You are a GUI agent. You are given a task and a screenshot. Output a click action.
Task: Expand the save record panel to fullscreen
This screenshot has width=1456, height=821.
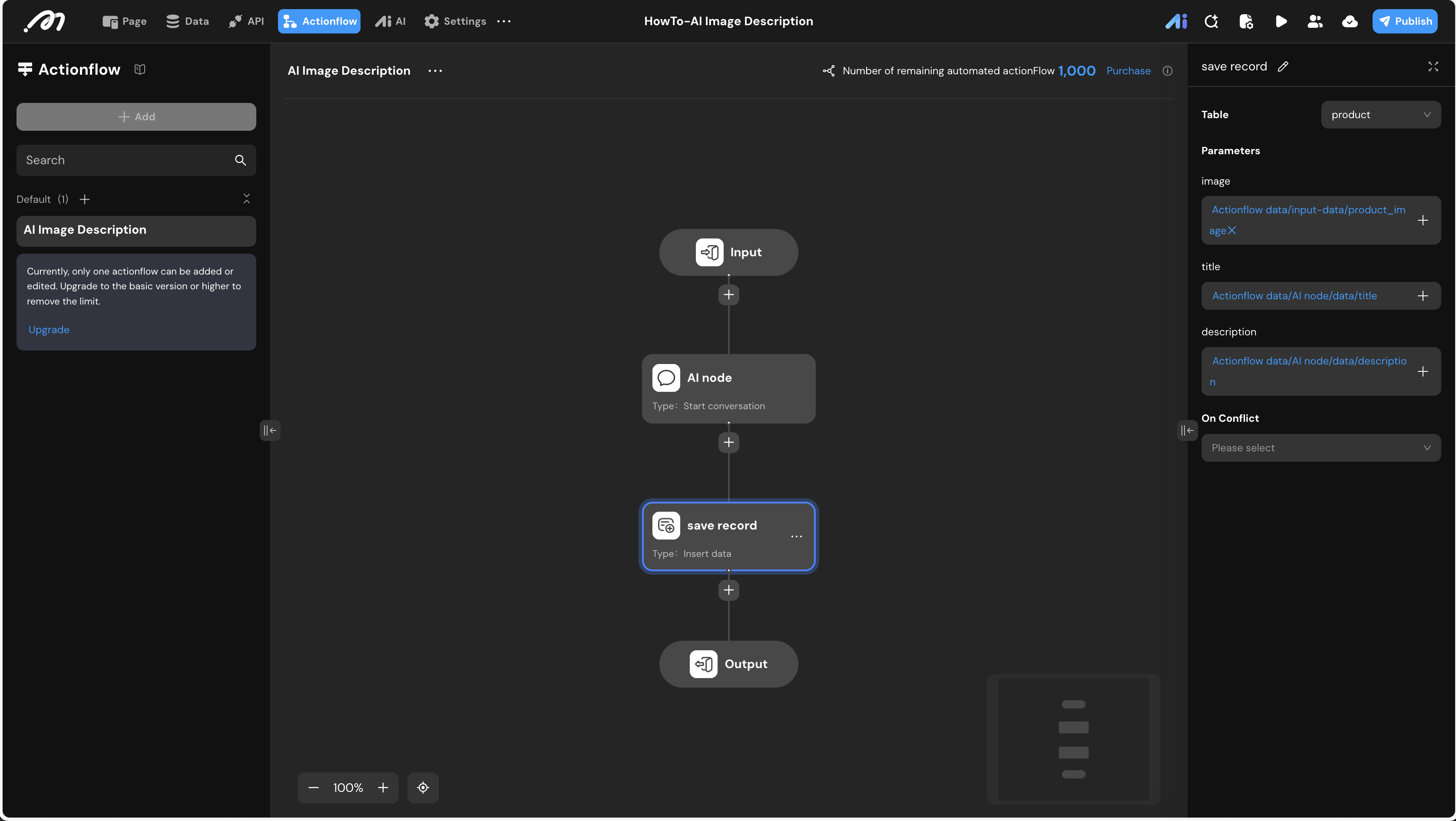1433,67
